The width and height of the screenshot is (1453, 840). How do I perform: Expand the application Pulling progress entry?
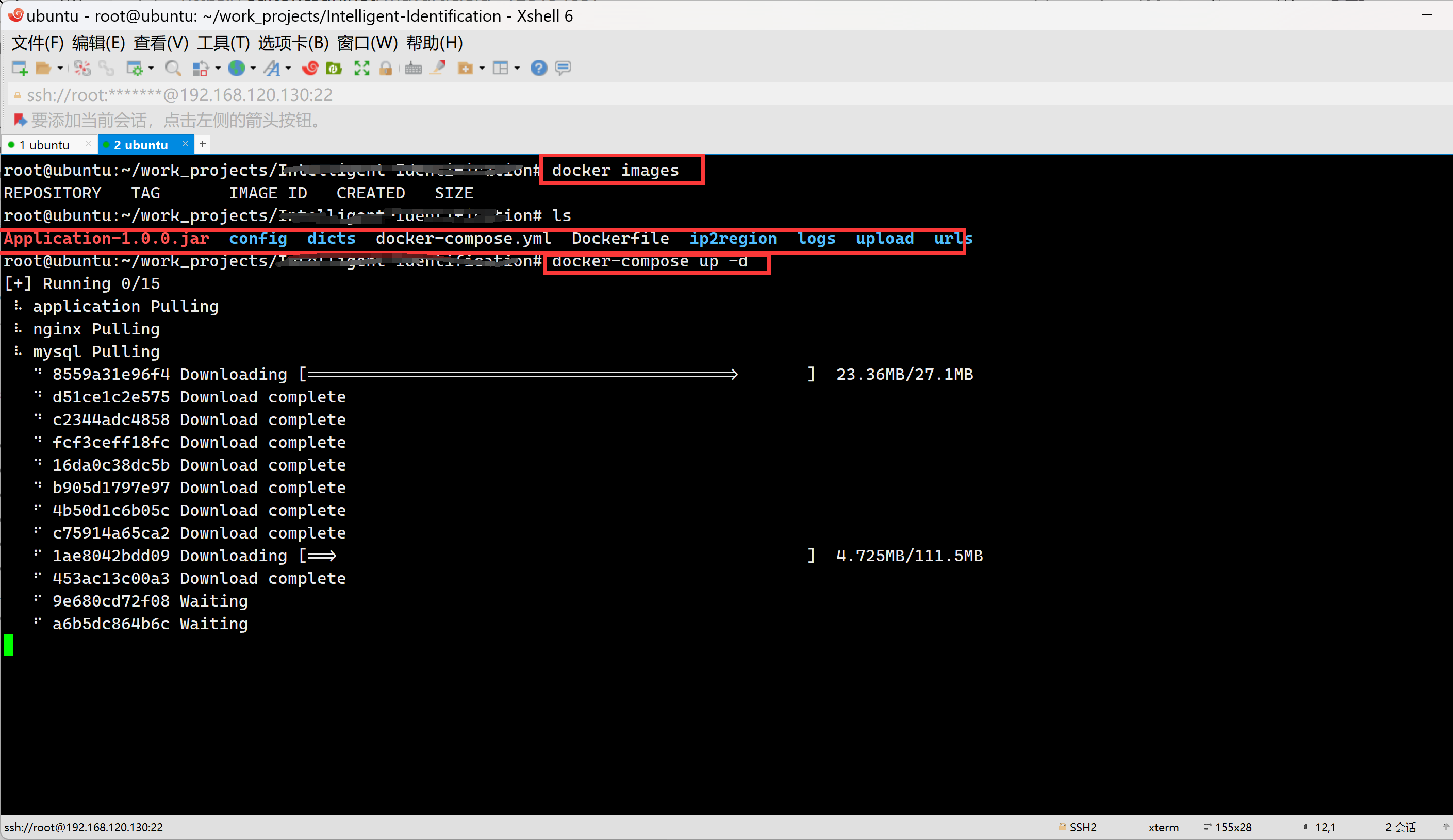coord(125,305)
